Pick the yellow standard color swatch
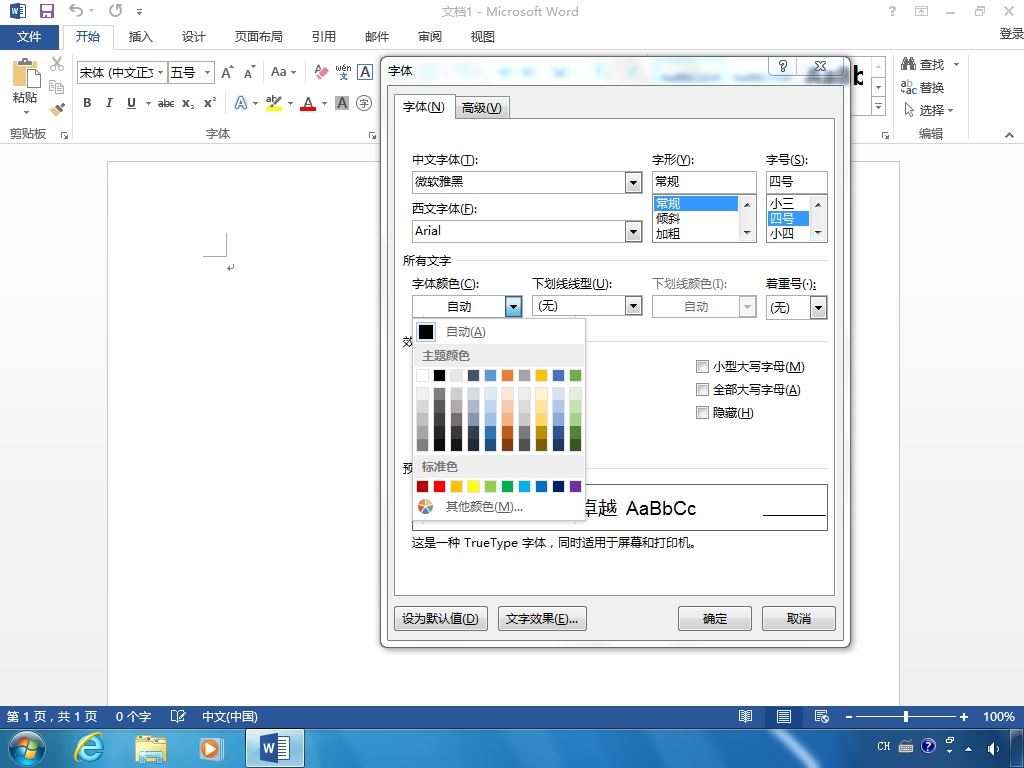Screen dimensions: 1024x768 pos(473,487)
